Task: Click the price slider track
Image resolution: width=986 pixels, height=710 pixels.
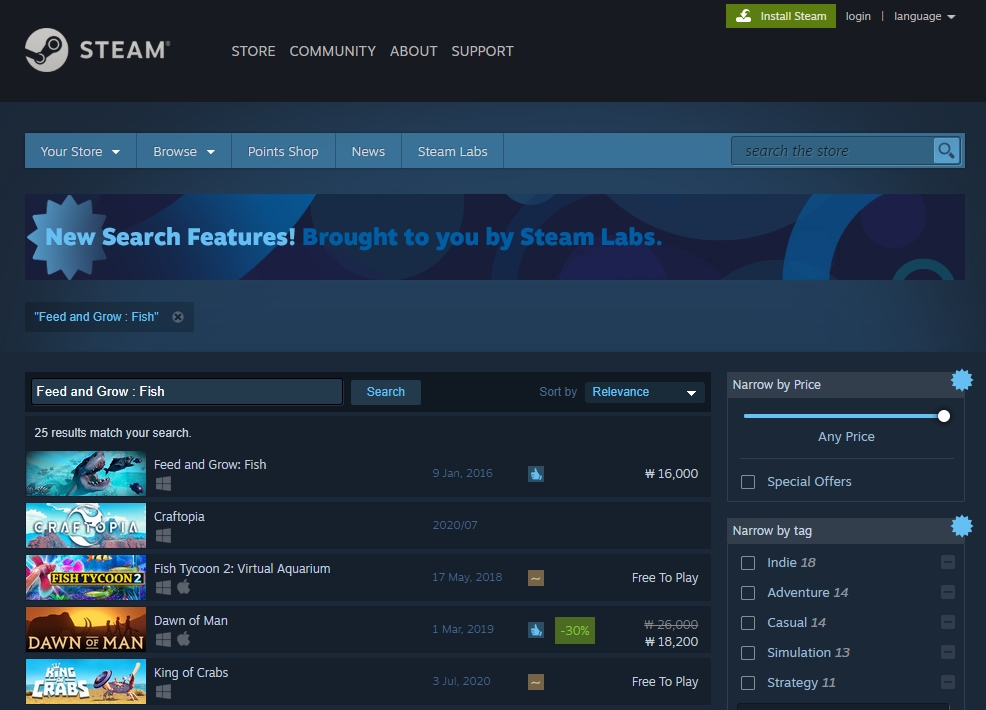Action: coord(843,416)
